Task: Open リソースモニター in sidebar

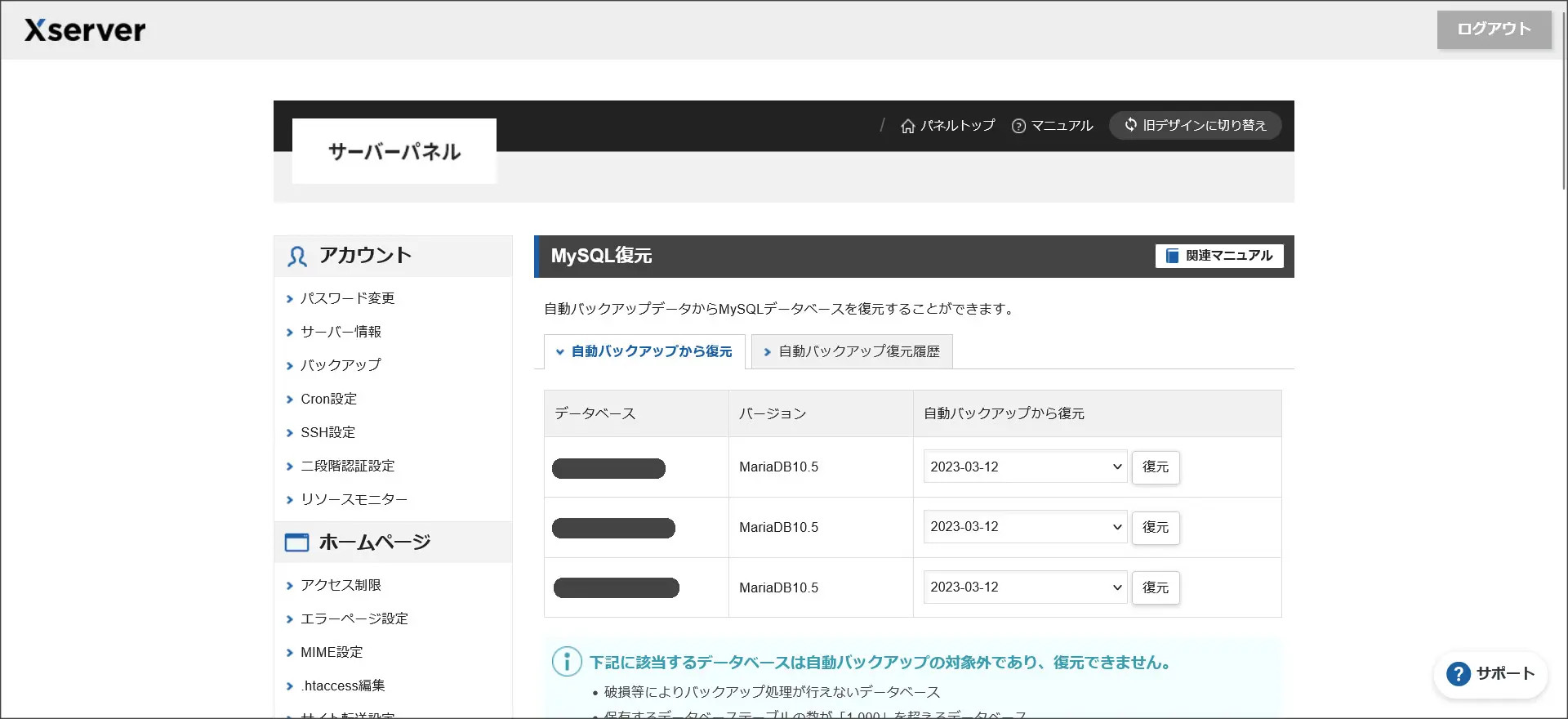Action: pyautogui.click(x=354, y=500)
